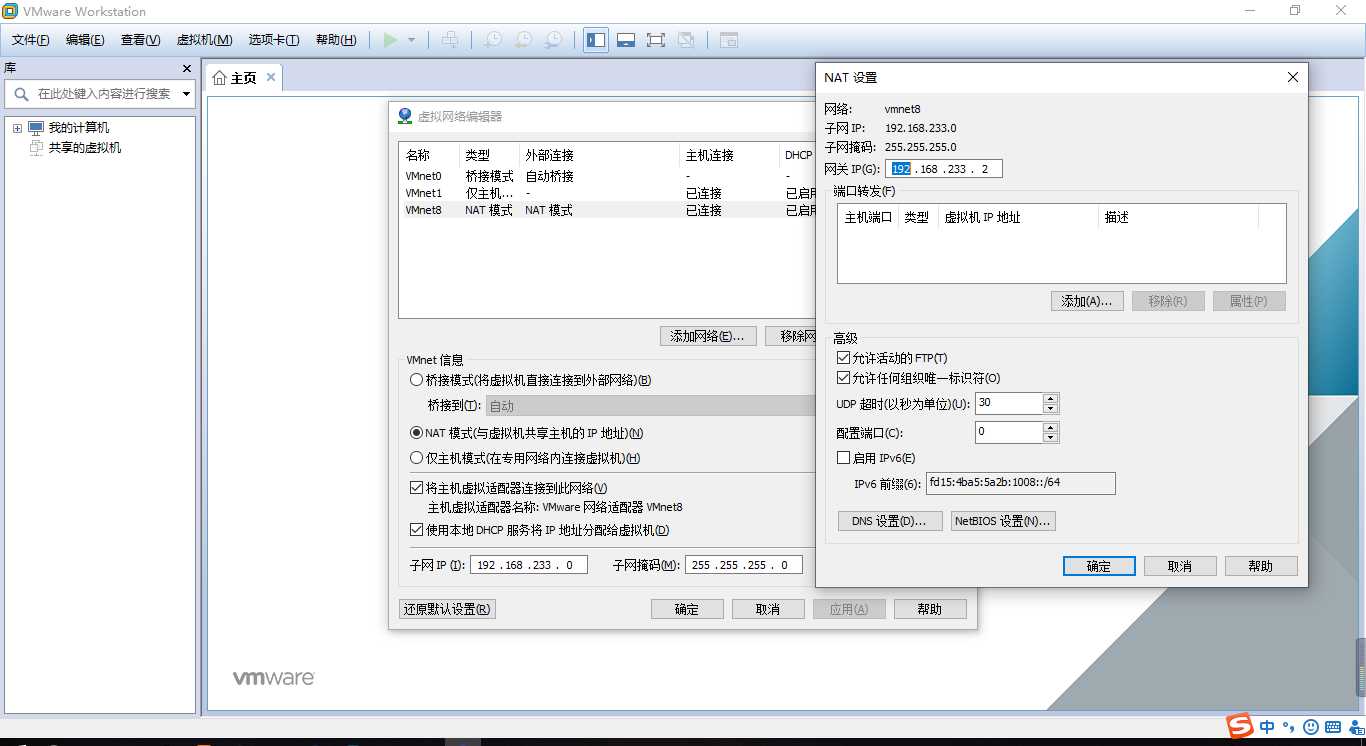
Task: Open NetBIOS 设置(N)... button
Action: click(1003, 521)
